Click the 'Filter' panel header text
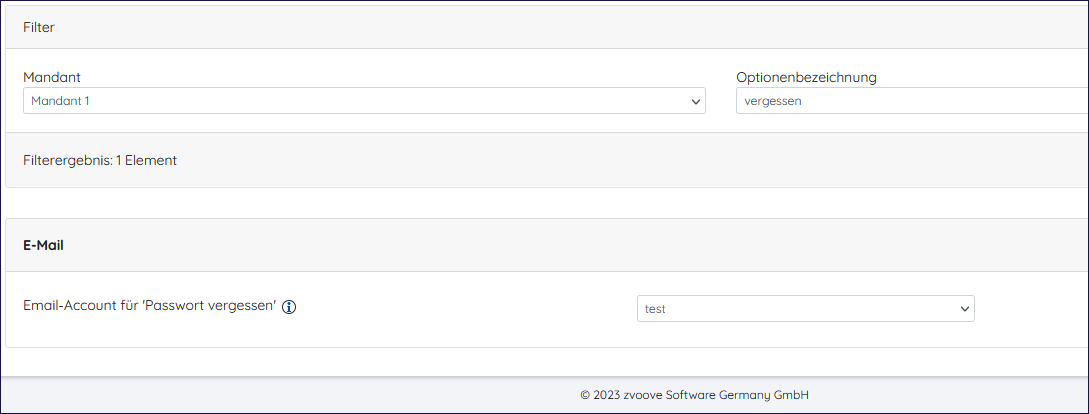This screenshot has width=1089, height=414. [x=39, y=28]
